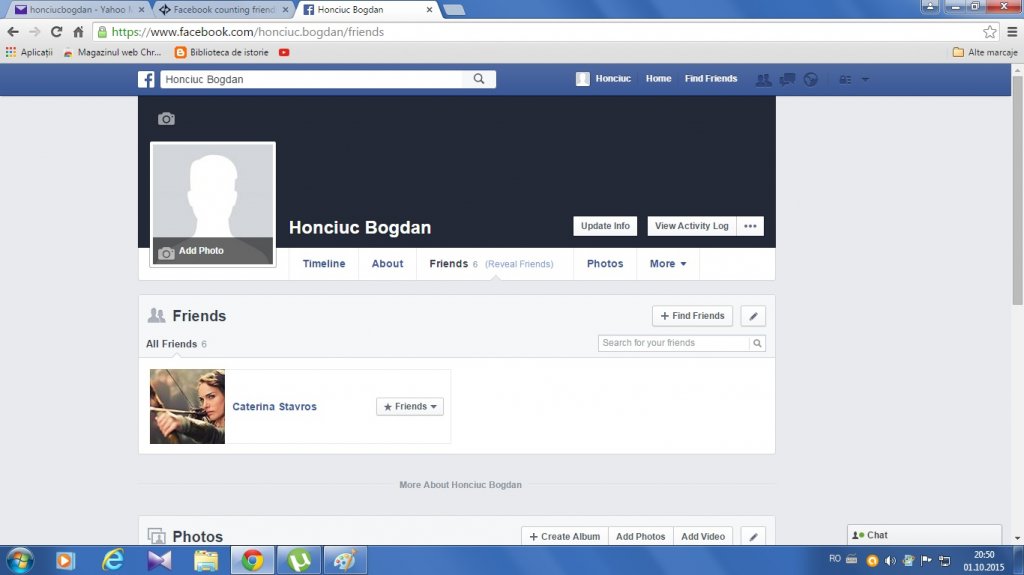Click Add Video button
Image resolution: width=1024 pixels, height=575 pixels.
click(703, 536)
